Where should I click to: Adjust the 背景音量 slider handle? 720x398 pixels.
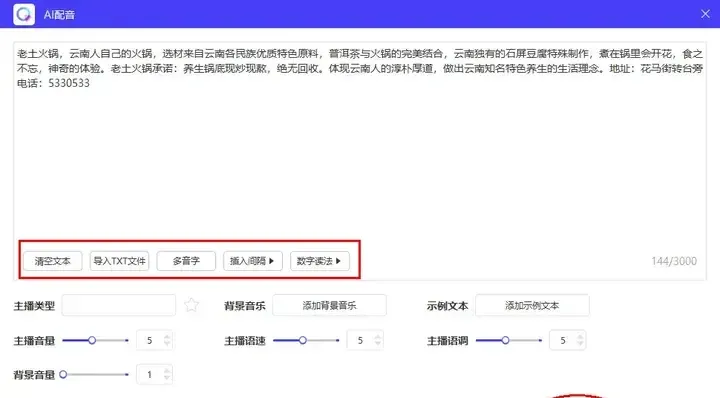[x=63, y=375]
